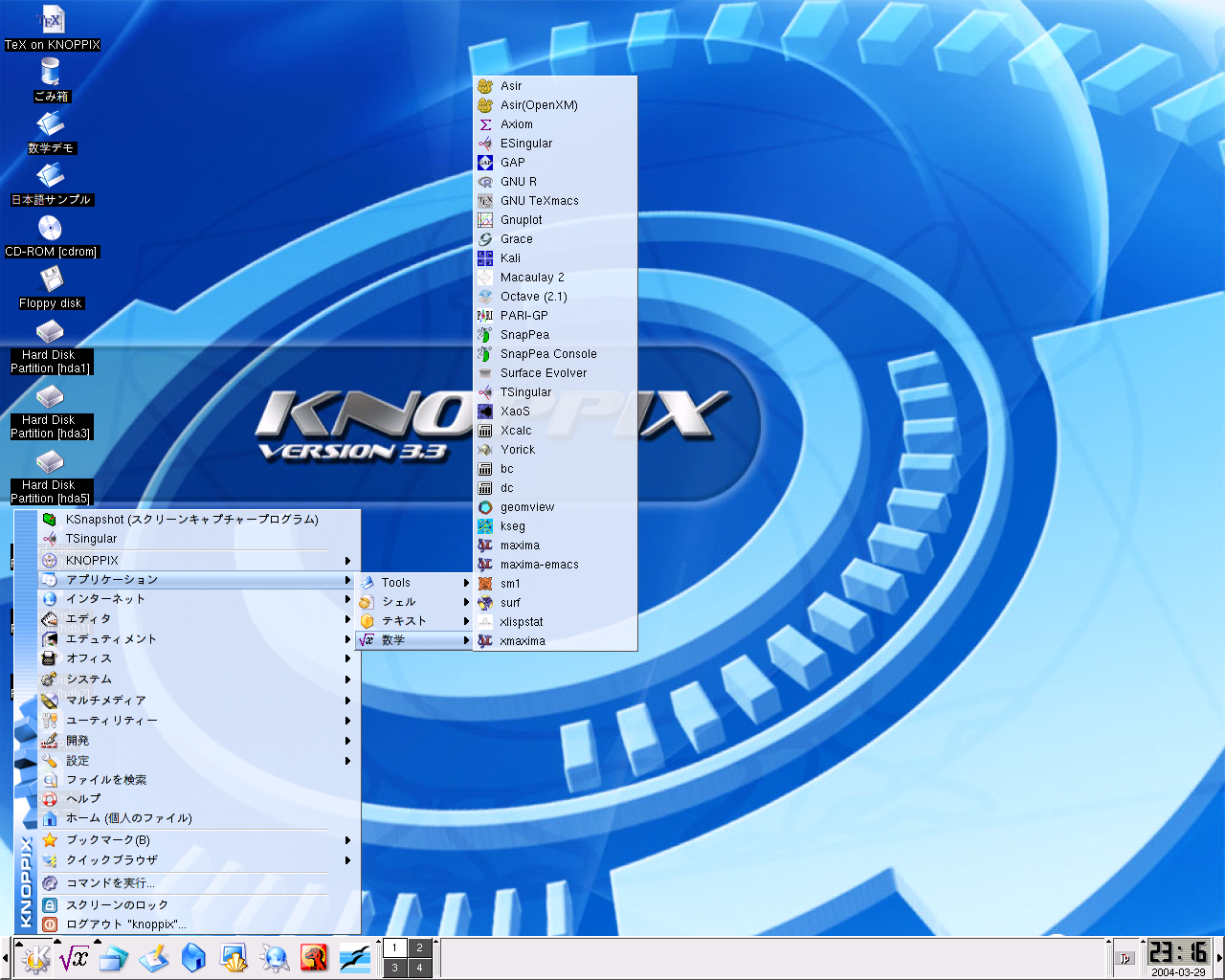Switch to virtual desktop 2 in pager
The image size is (1225, 980).
click(x=419, y=947)
